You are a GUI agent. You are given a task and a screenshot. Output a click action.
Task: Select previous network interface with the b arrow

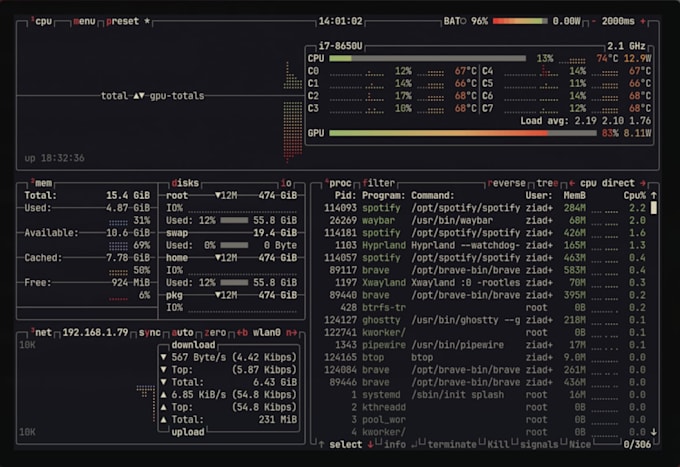coord(242,333)
